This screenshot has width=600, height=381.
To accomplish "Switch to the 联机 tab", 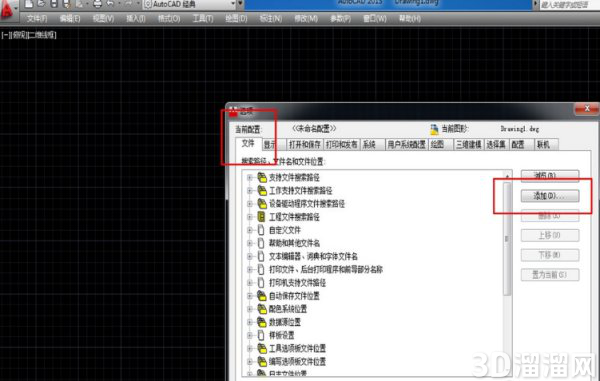I will click(x=546, y=145).
